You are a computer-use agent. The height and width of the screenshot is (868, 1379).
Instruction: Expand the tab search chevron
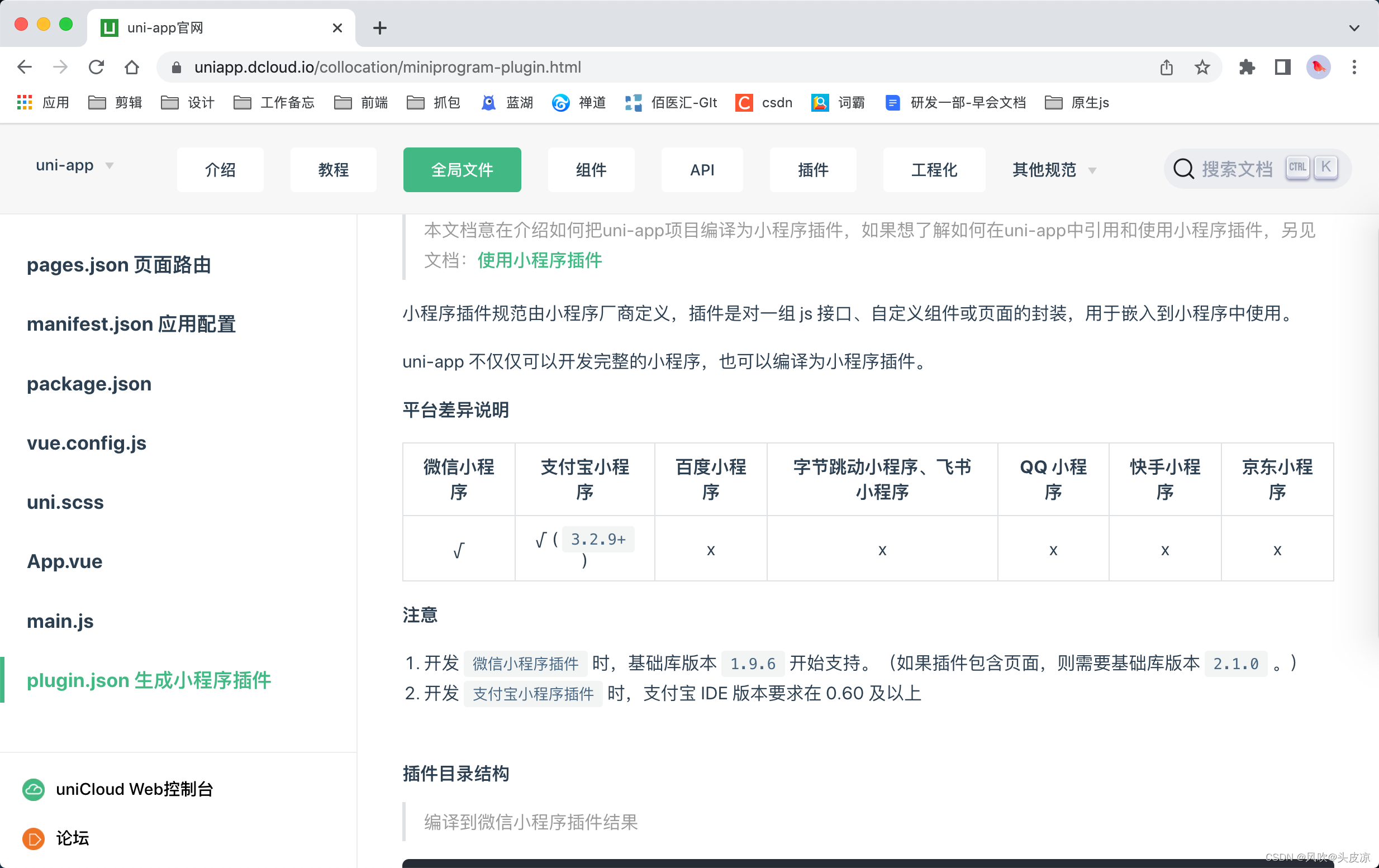[1354, 27]
